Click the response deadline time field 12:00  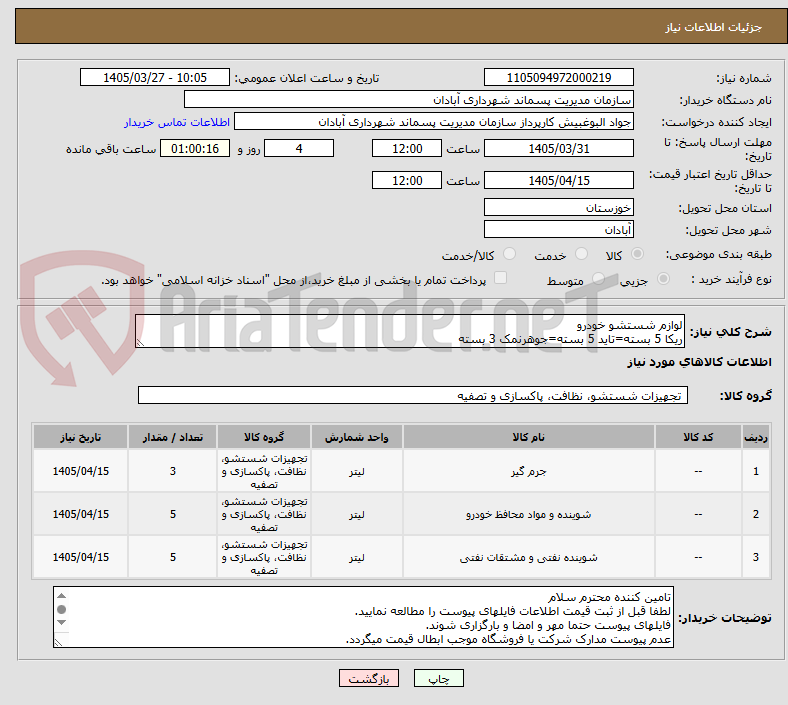(x=407, y=149)
